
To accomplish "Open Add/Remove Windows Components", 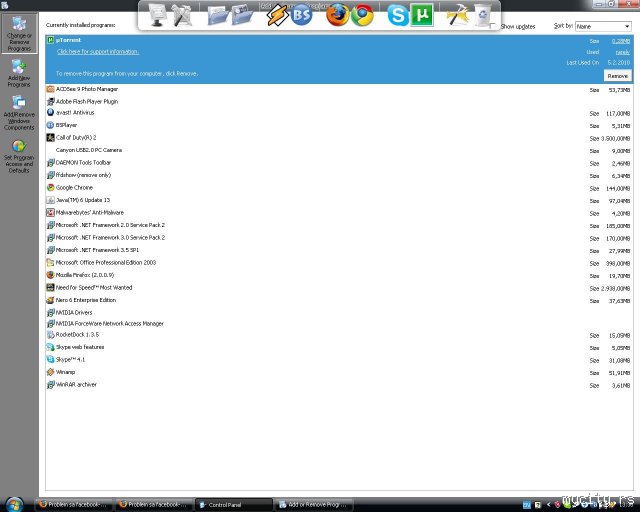I will [x=19, y=113].
